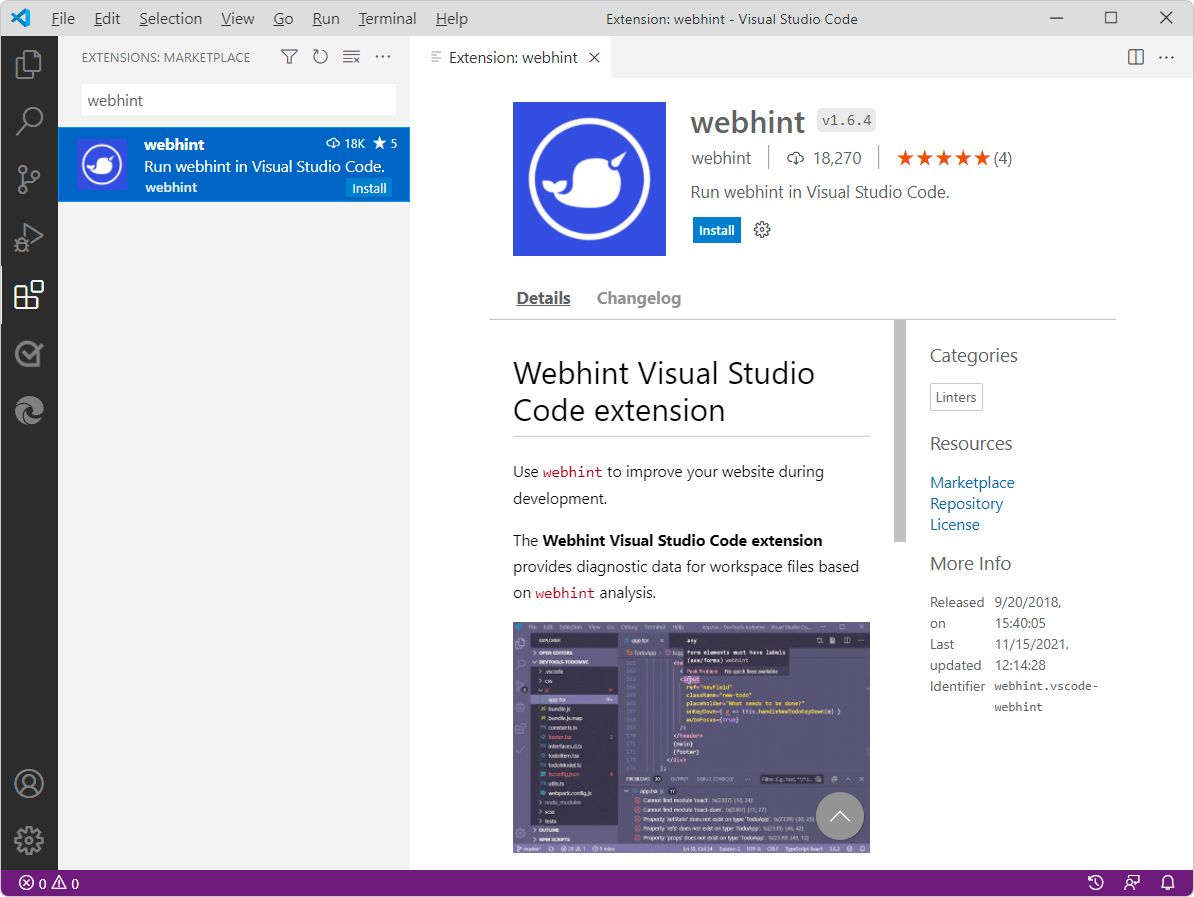This screenshot has width=1194, height=897.
Task: Click the Last updated date 11/15/2021
Action: pyautogui.click(x=1032, y=655)
